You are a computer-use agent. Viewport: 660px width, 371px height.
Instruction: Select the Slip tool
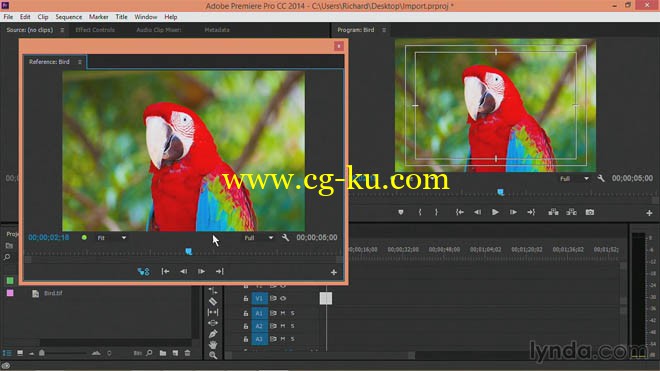click(x=213, y=312)
